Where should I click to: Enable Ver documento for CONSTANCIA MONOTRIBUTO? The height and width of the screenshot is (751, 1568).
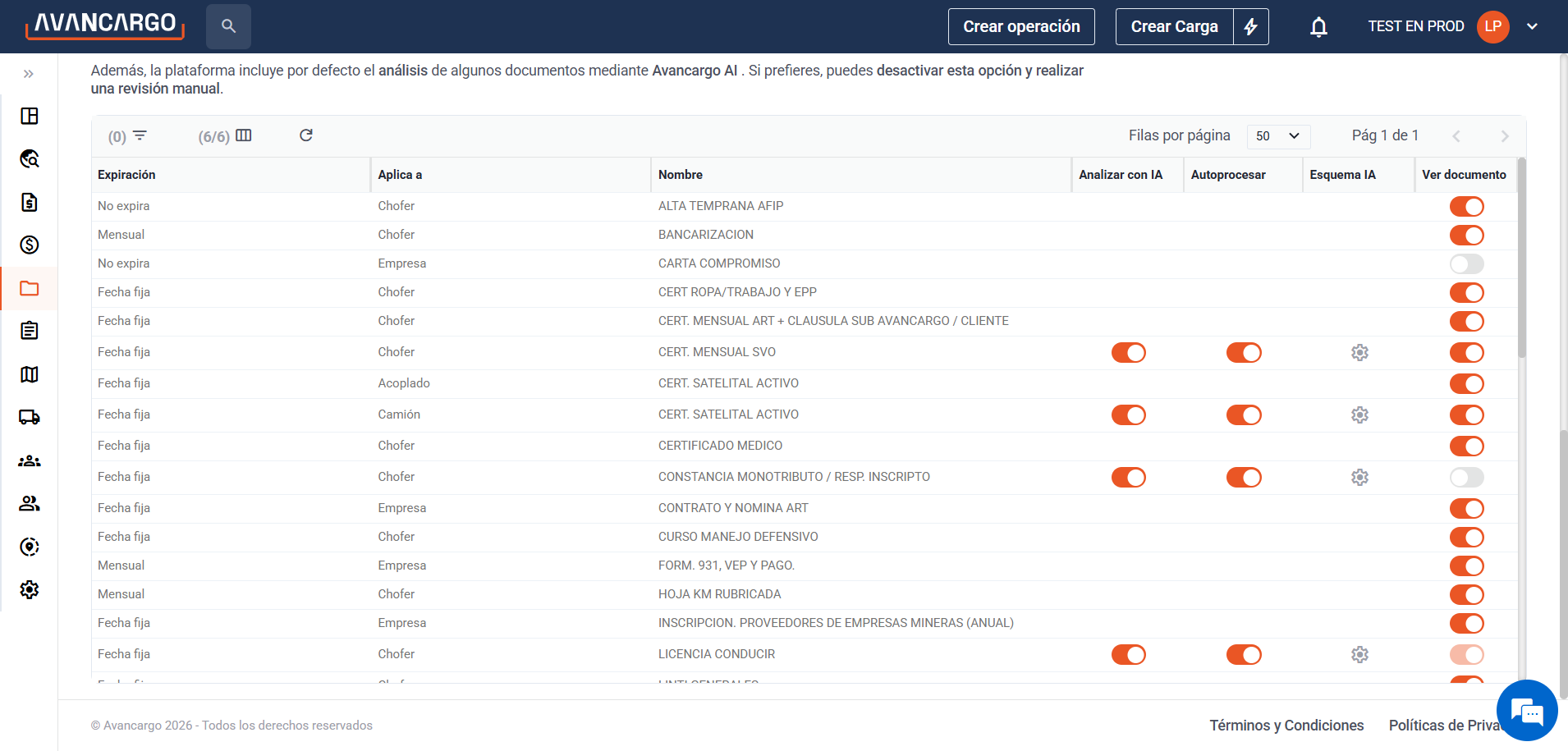pyautogui.click(x=1466, y=477)
